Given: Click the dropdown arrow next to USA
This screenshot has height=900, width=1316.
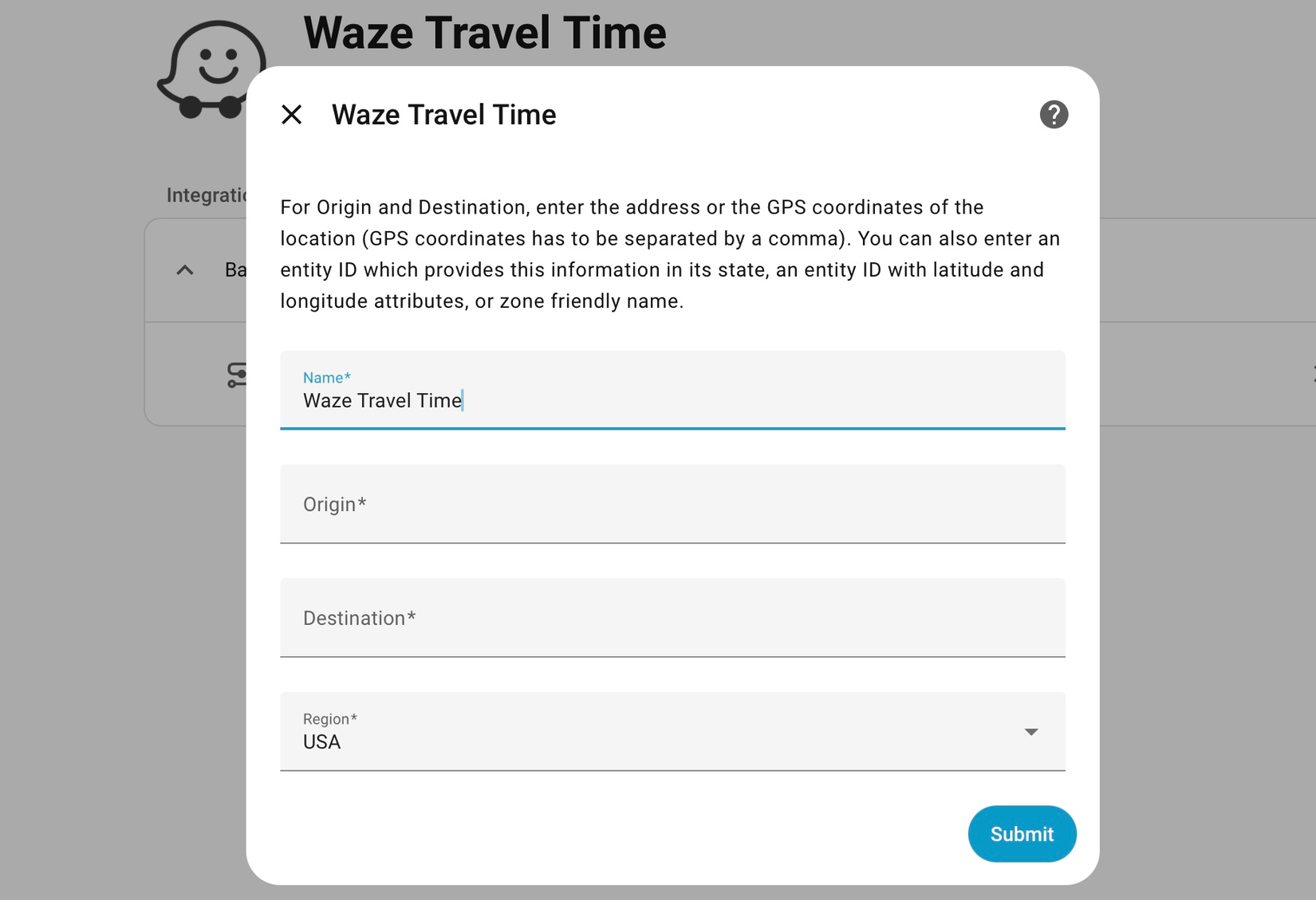Looking at the screenshot, I should 1032,732.
